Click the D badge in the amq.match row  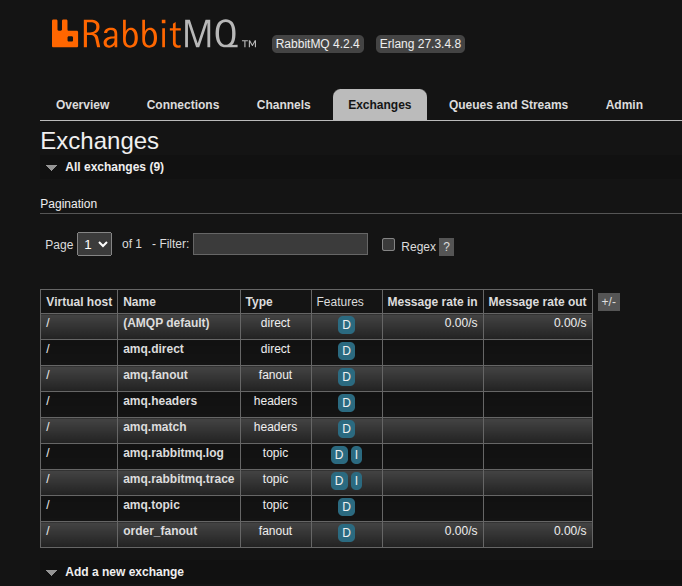[x=346, y=429]
